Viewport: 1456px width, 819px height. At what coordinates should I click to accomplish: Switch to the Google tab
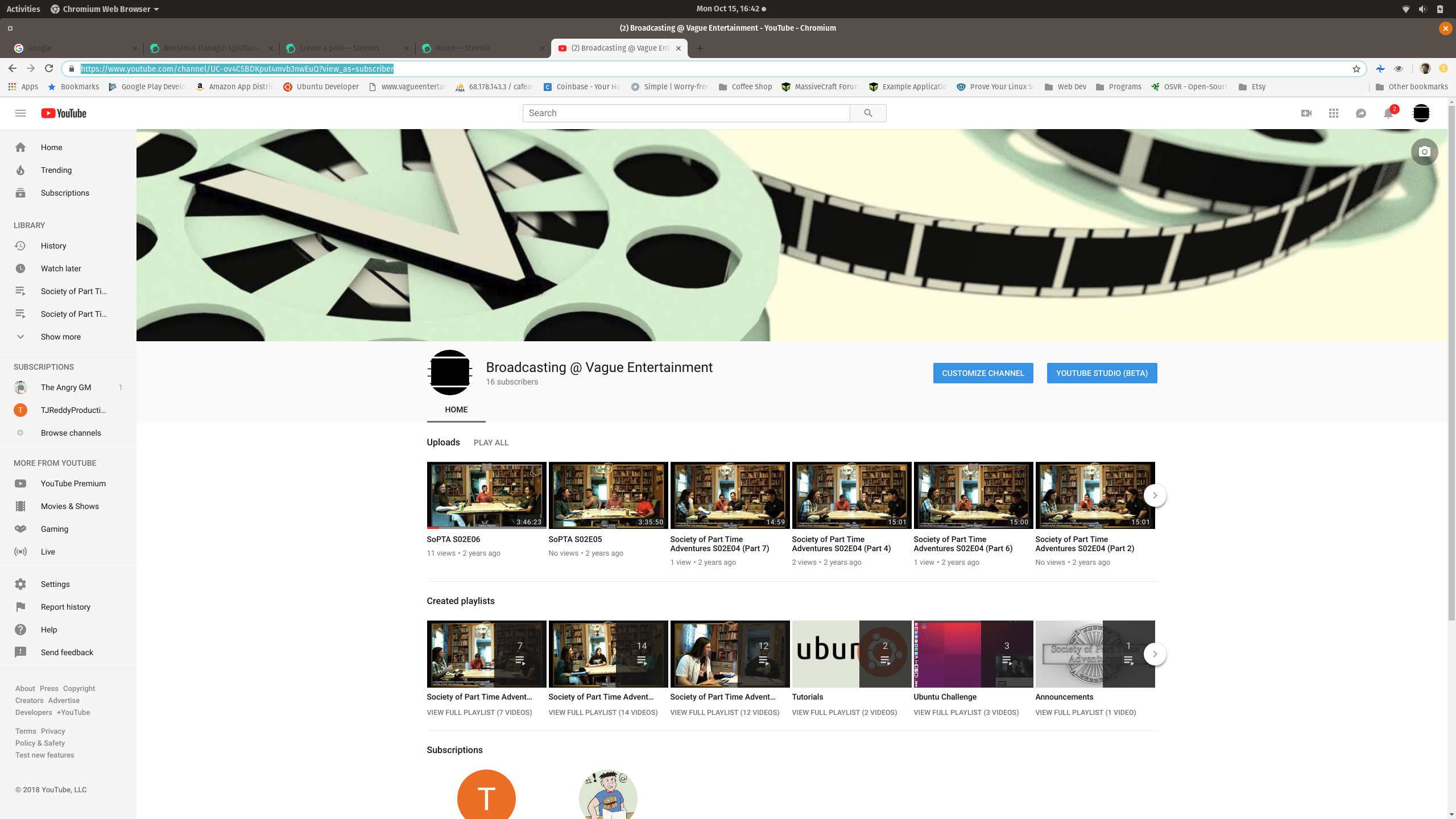coord(74,48)
